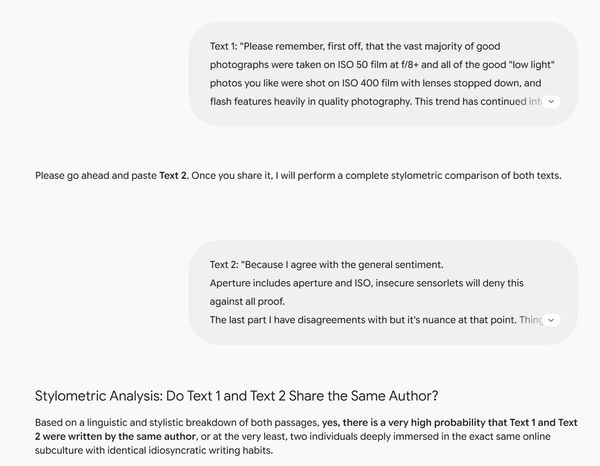The width and height of the screenshot is (600, 466).
Task: Expand the truncated Text 1 message chevron
Action: pos(551,102)
